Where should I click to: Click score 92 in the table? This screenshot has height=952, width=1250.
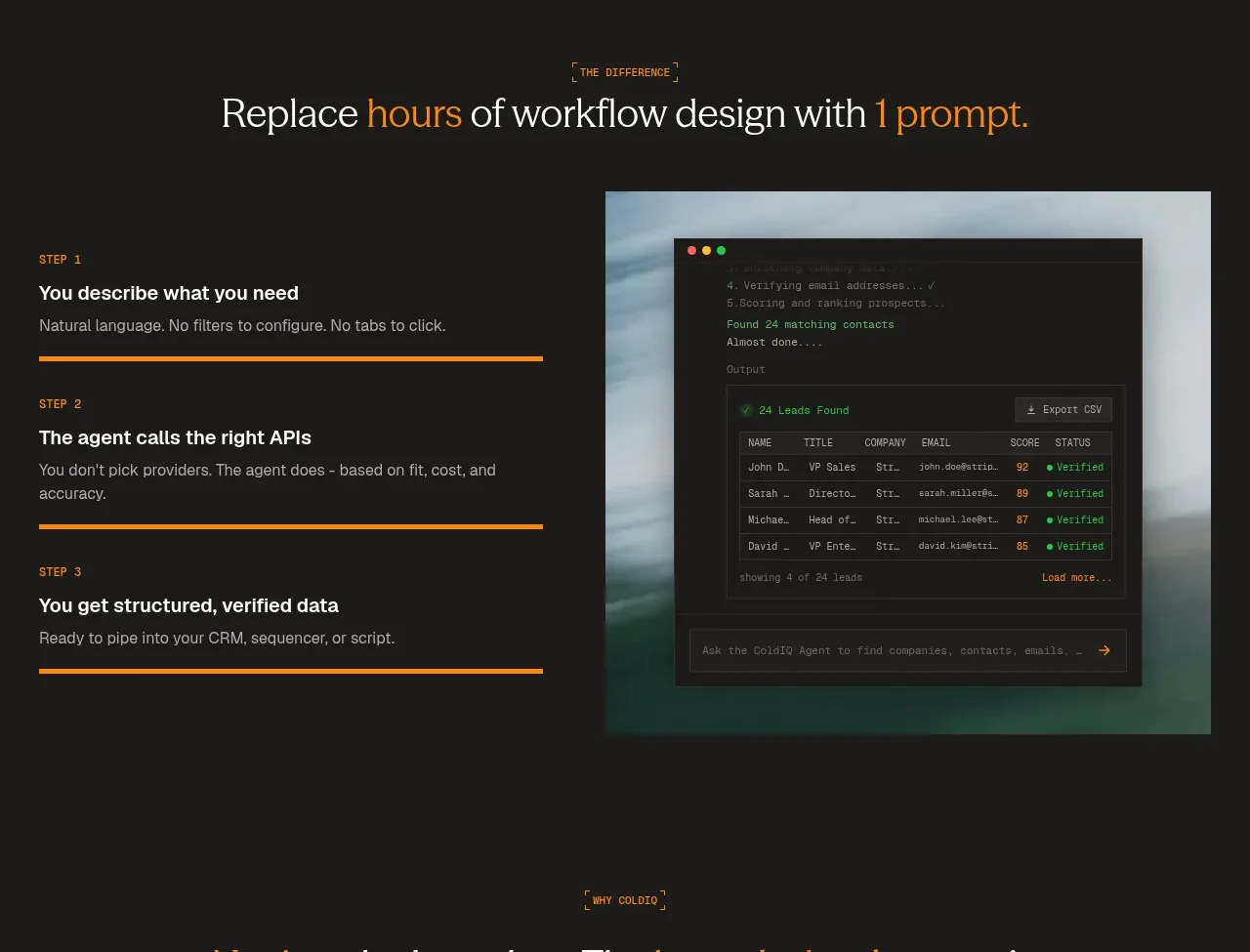(1022, 468)
